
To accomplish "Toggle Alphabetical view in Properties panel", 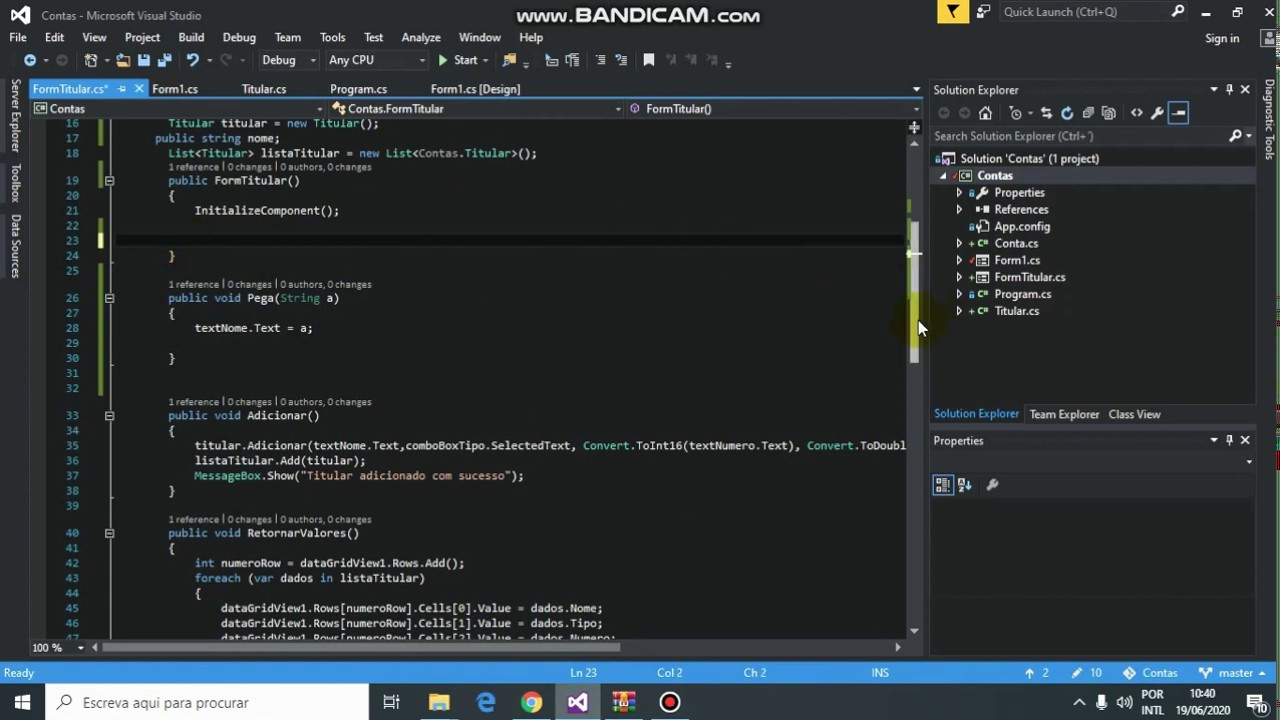I will [965, 485].
